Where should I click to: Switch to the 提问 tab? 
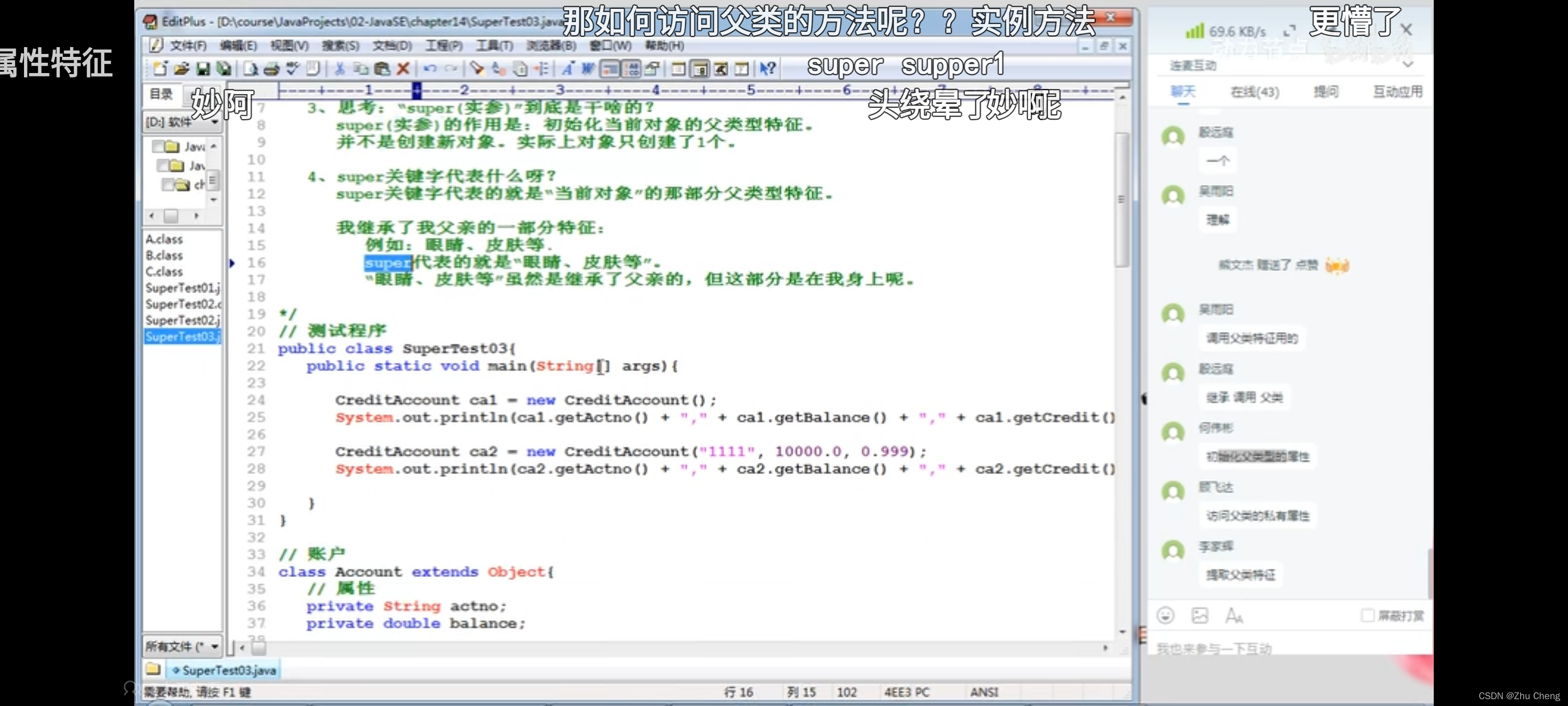1326,91
